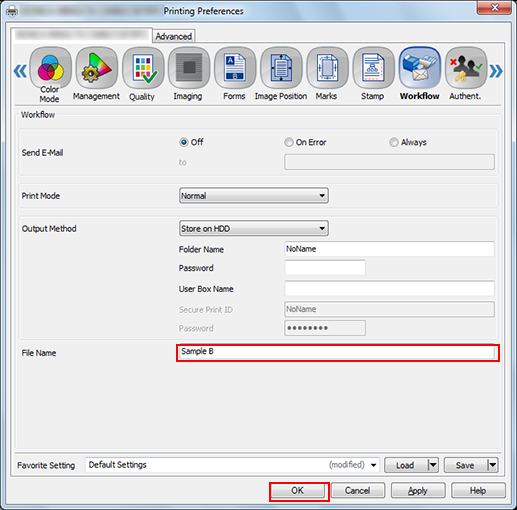Show more categories with right chevron arrow
Image resolution: width=517 pixels, height=510 pixels.
coord(496,71)
